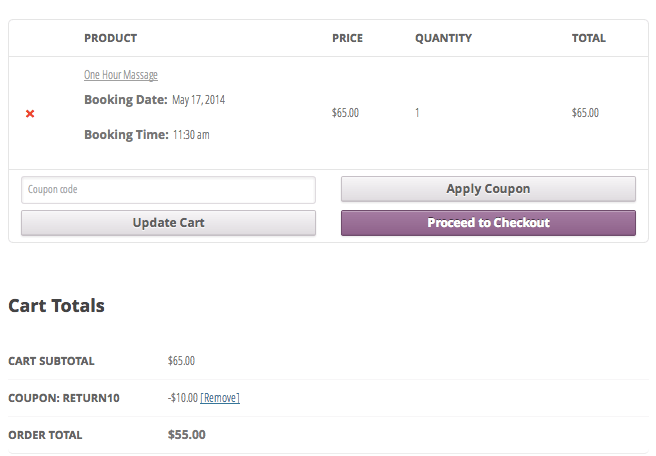The height and width of the screenshot is (456, 656).
Task: Proceed to Checkout
Action: pyautogui.click(x=488, y=223)
